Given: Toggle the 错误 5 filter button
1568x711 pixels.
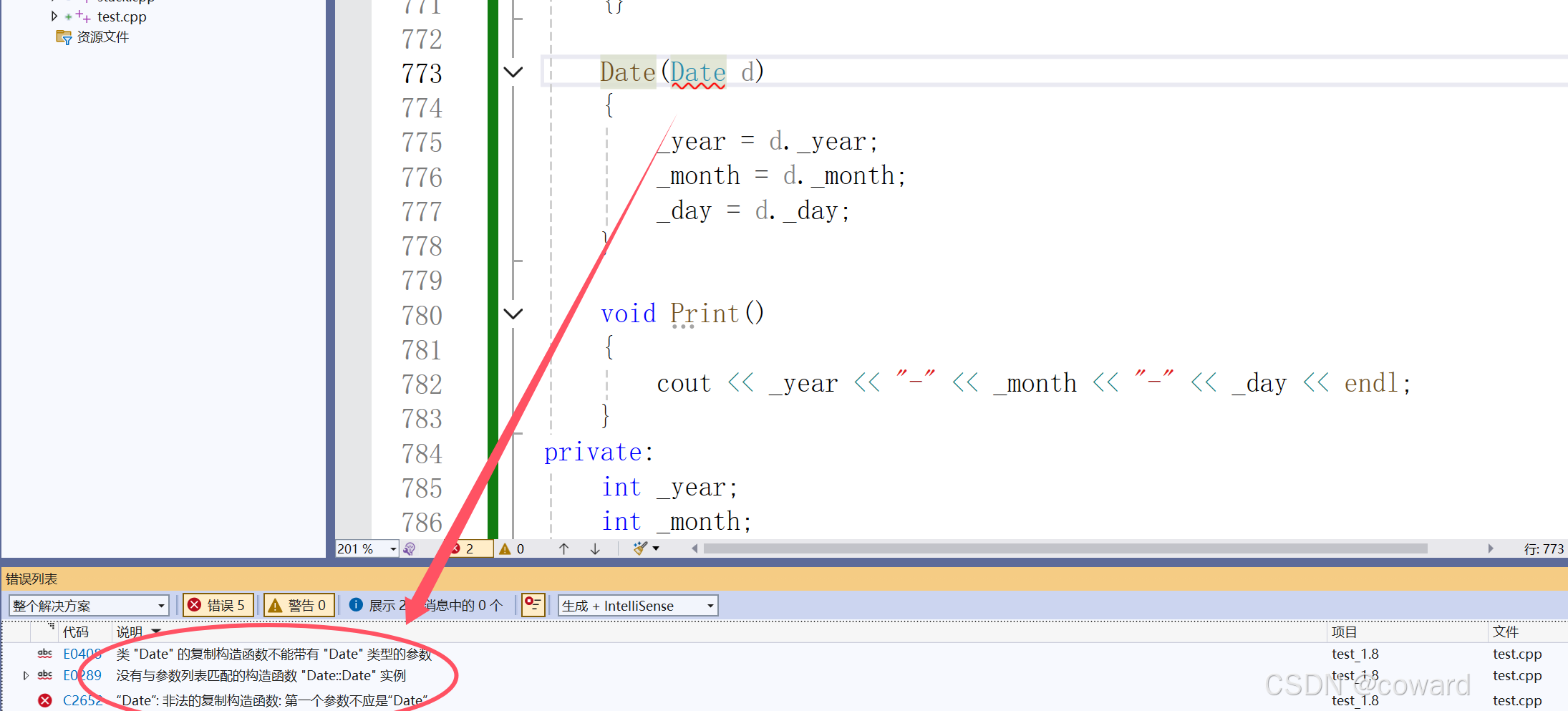Looking at the screenshot, I should (x=218, y=606).
